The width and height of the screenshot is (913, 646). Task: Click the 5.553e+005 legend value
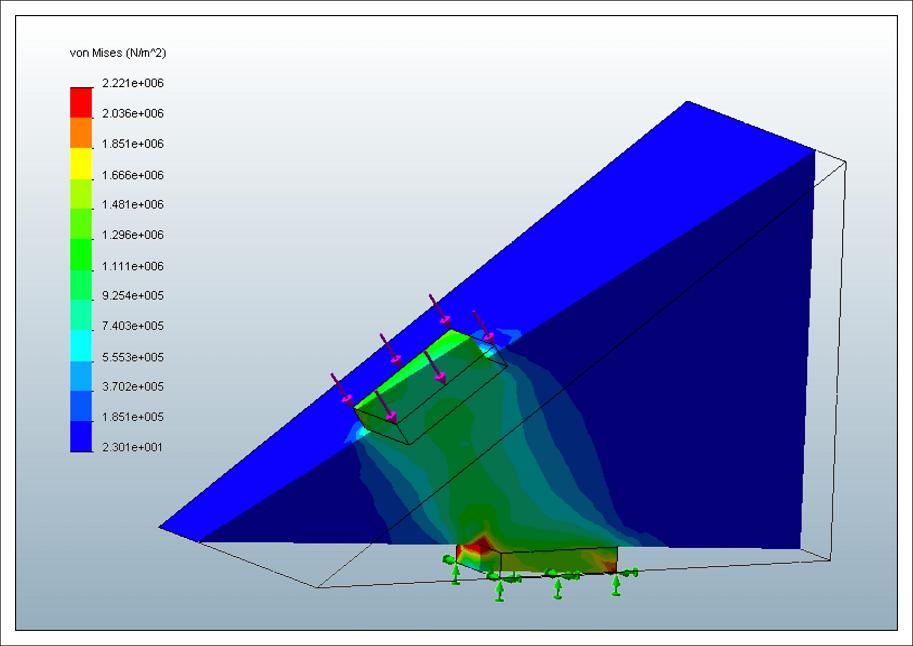coord(133,357)
